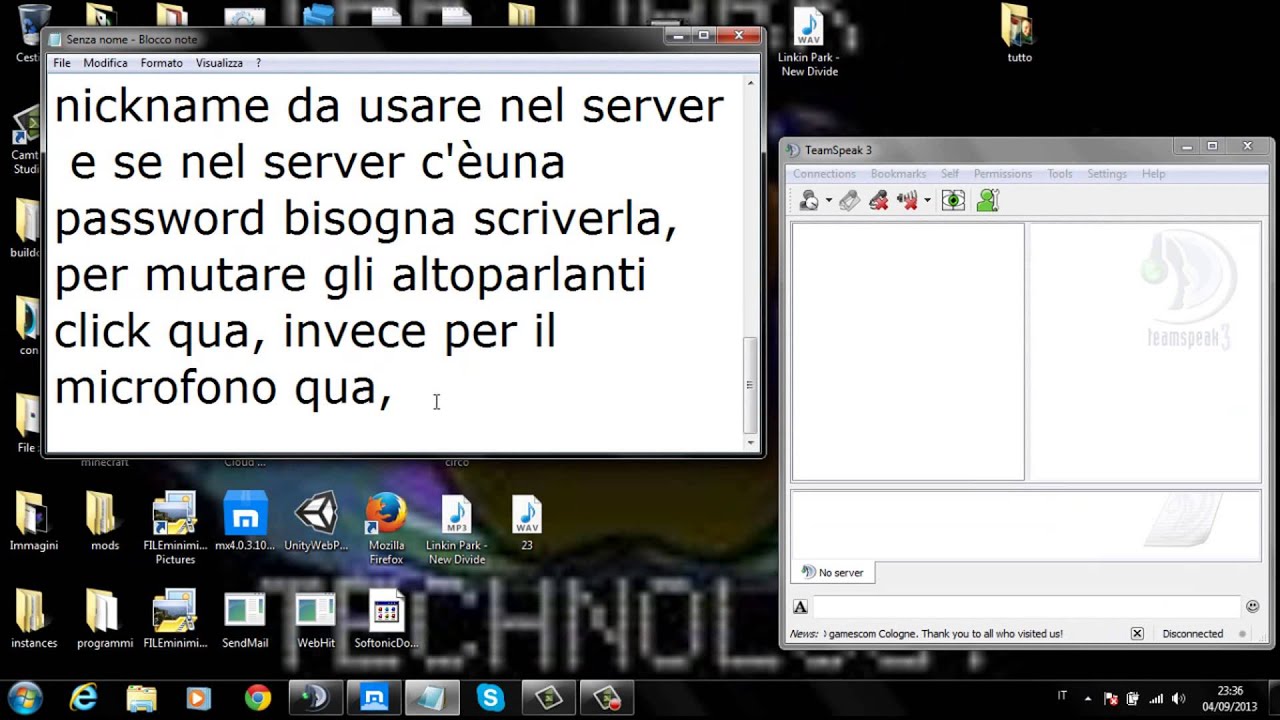Open the Self menu in TeamSpeak
The width and height of the screenshot is (1280, 720).
[950, 174]
